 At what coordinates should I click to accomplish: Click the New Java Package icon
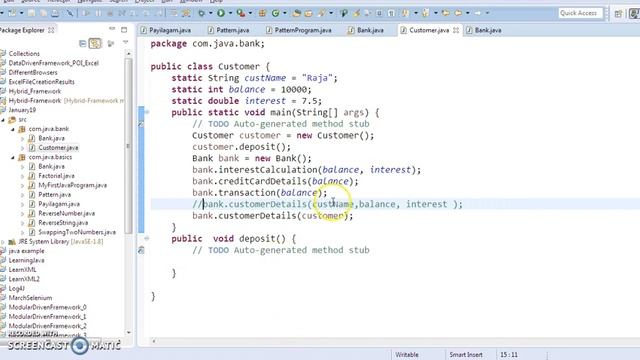262,13
